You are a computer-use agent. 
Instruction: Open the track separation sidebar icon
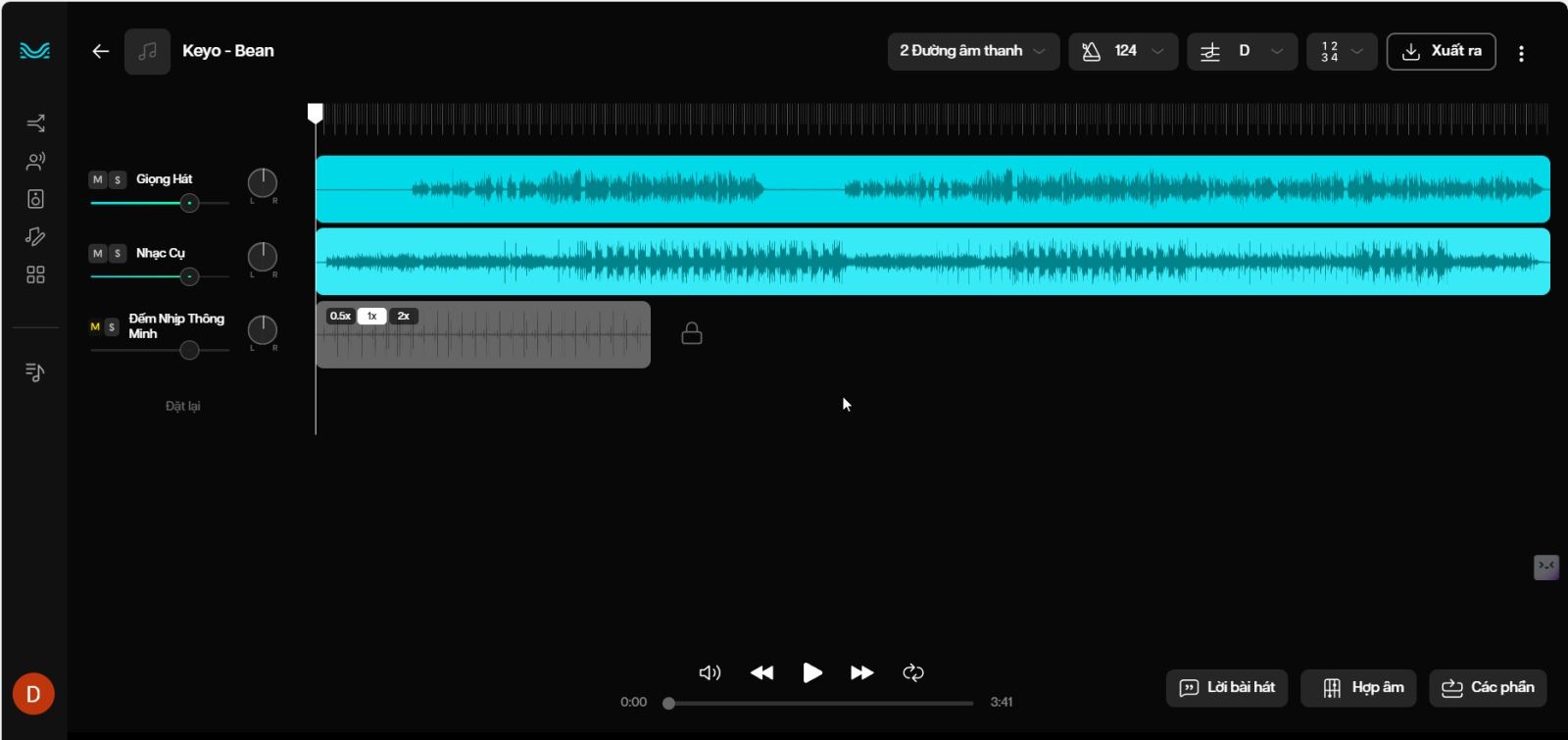point(35,123)
